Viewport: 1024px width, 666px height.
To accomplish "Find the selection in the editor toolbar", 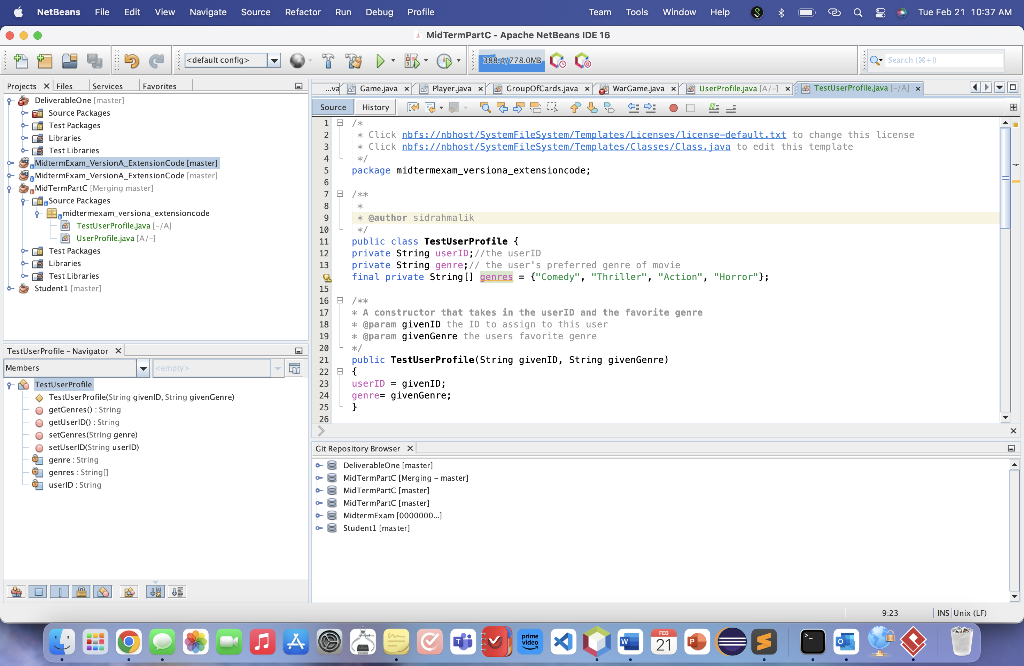I will tap(485, 108).
